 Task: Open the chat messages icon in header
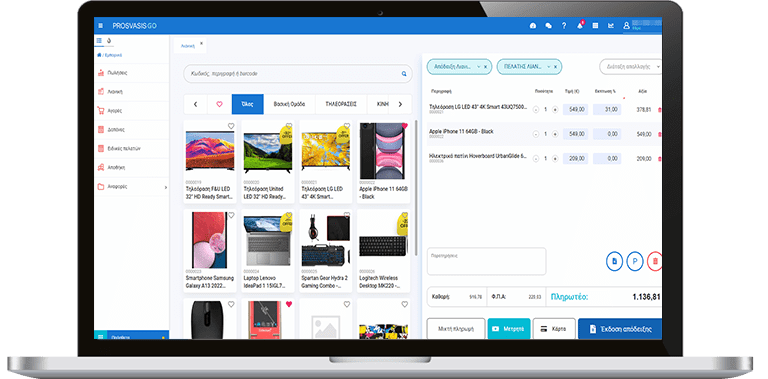tap(549, 26)
